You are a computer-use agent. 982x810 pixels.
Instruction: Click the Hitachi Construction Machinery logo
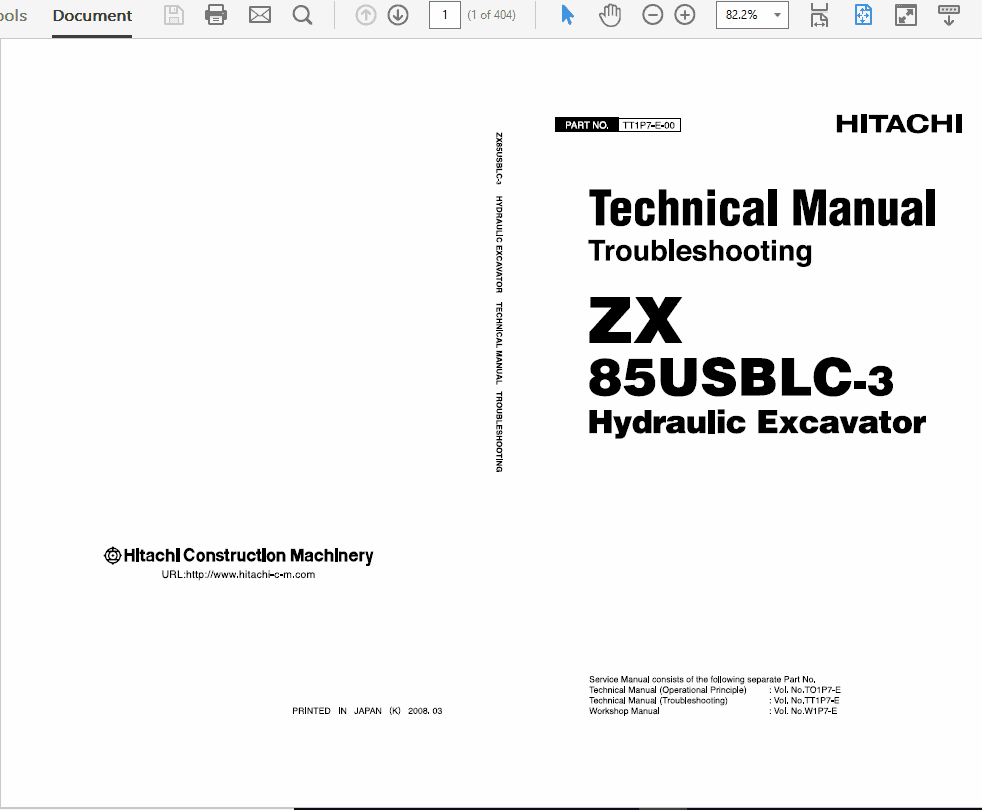[238, 556]
